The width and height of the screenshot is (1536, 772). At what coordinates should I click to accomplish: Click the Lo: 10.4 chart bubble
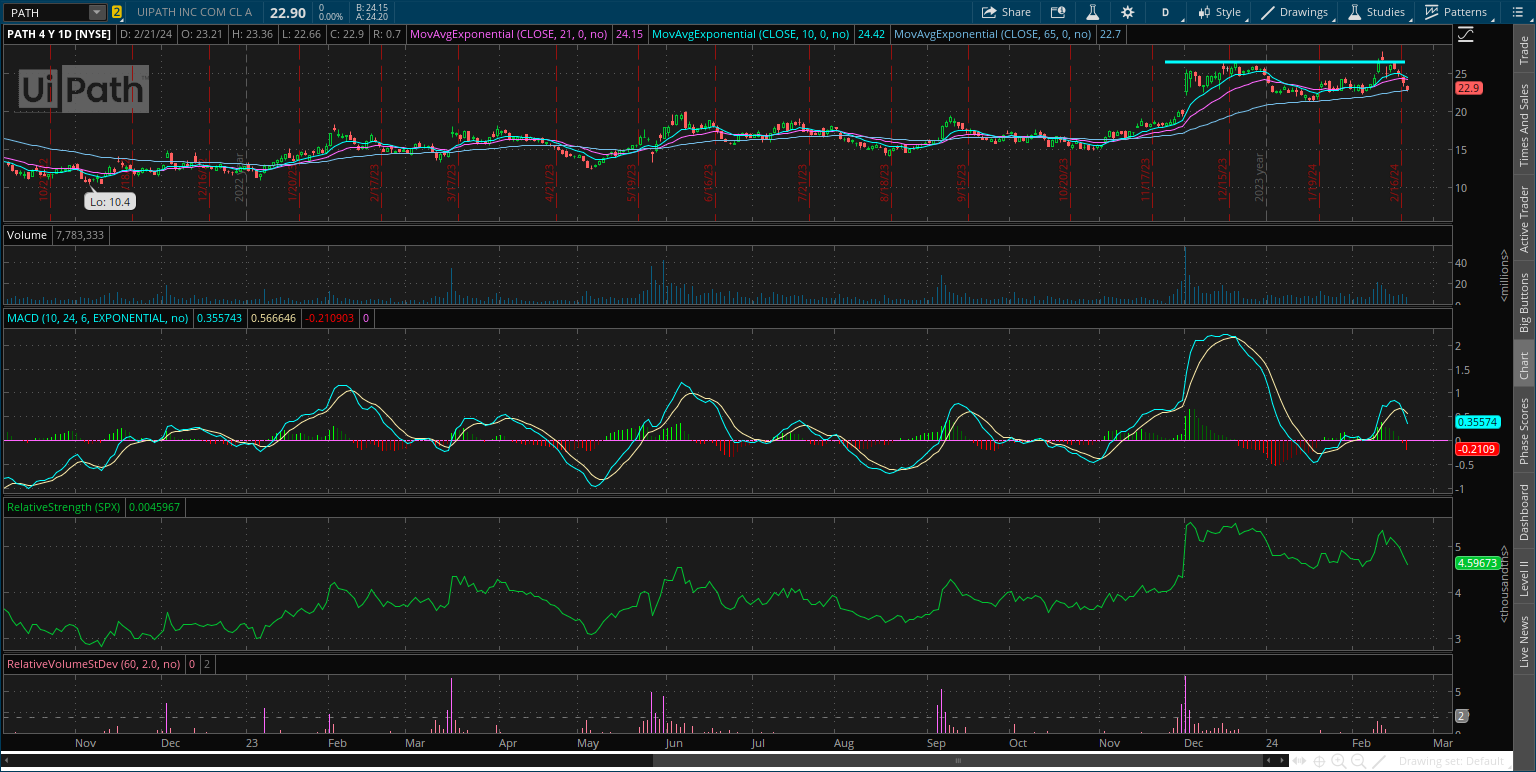[109, 201]
